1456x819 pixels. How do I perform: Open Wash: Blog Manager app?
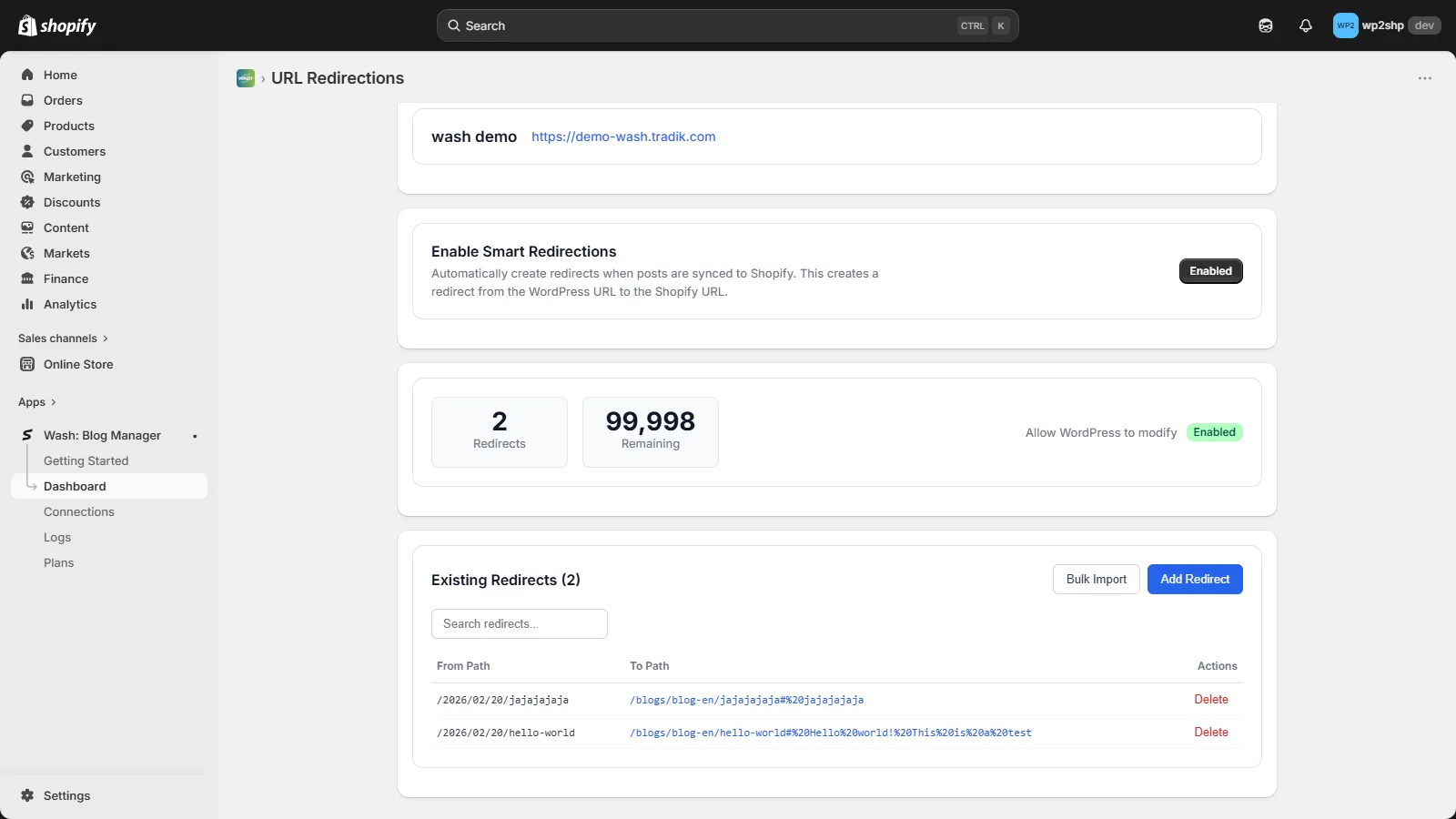click(102, 435)
